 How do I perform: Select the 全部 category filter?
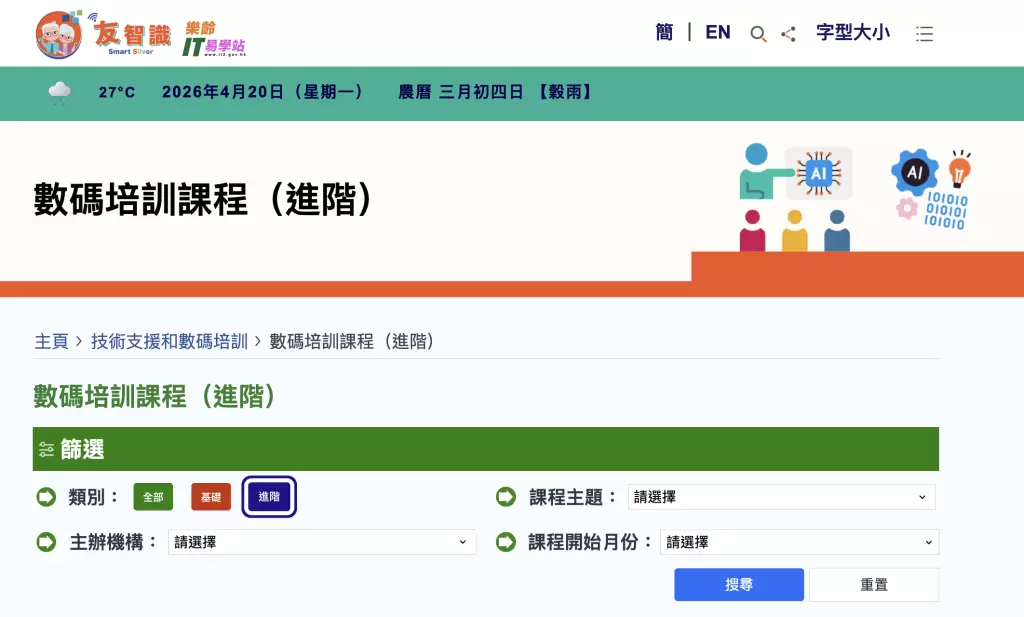153,497
